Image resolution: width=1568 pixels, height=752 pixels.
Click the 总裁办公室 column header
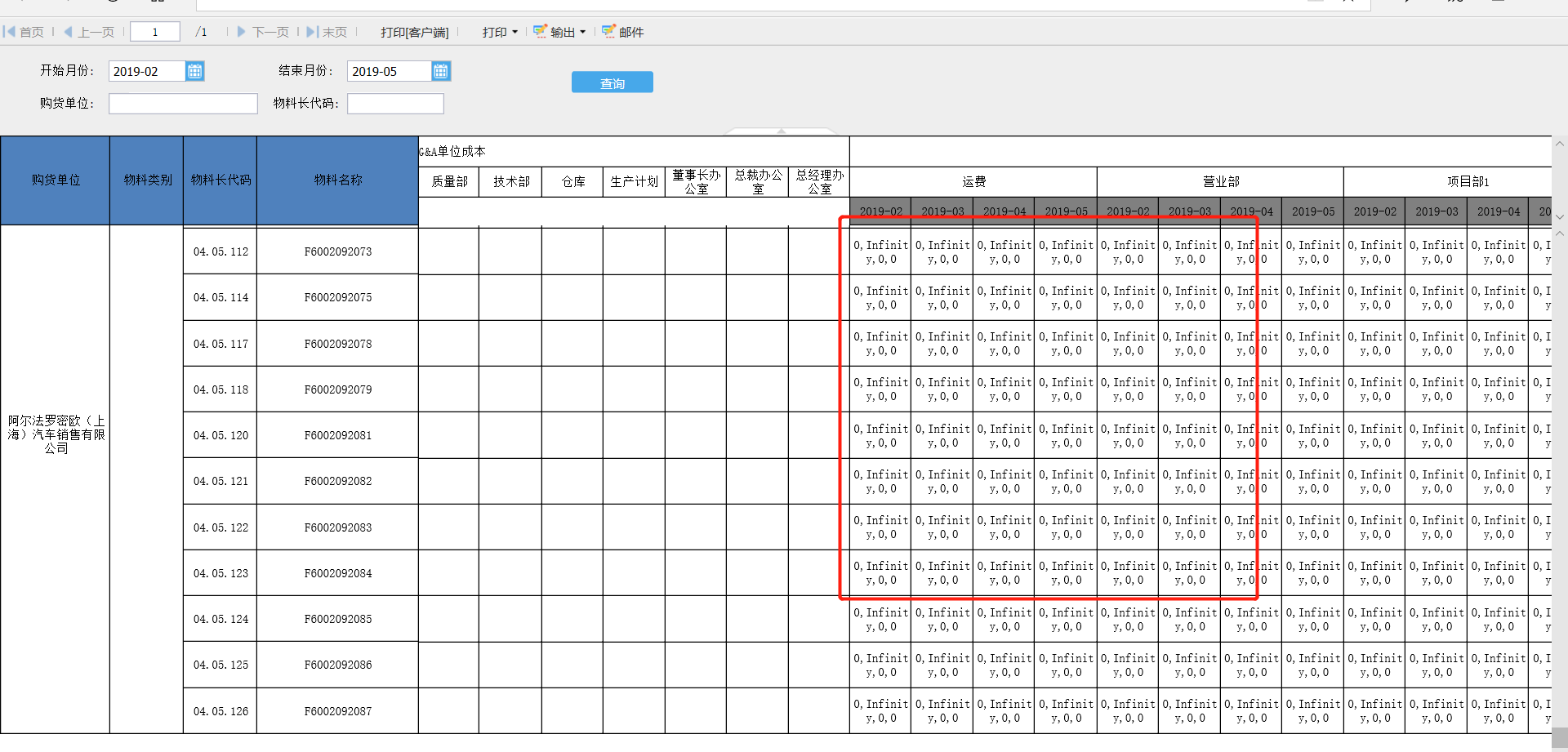click(x=758, y=181)
